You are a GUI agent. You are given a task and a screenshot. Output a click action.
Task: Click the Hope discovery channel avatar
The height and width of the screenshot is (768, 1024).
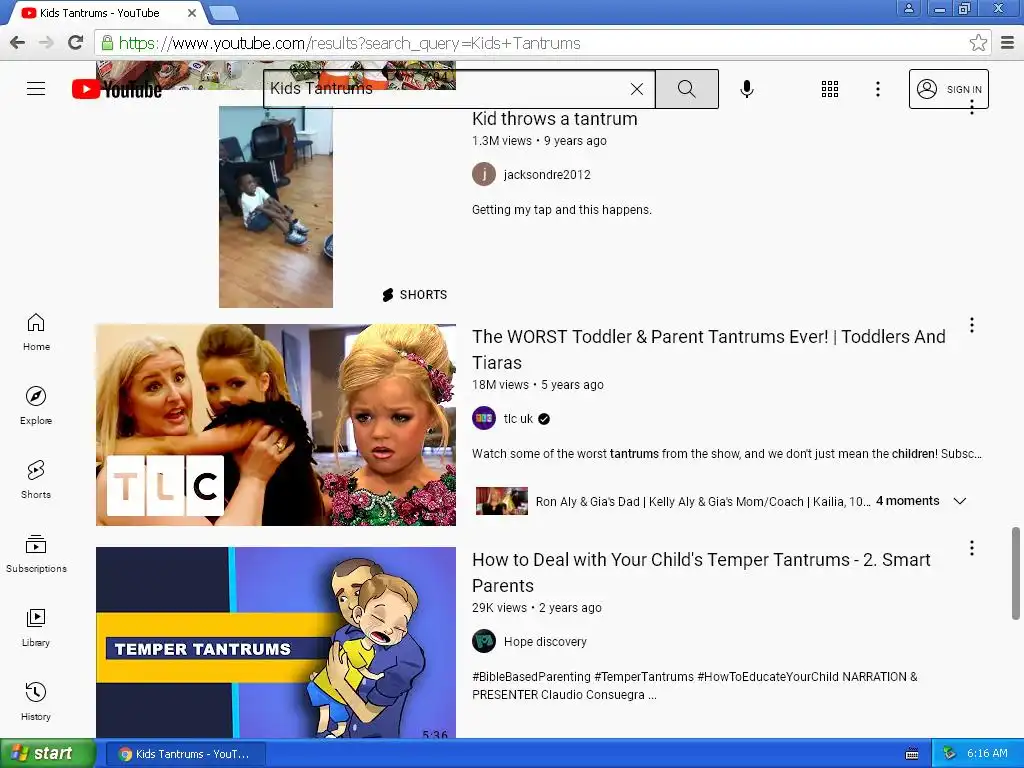pos(484,641)
